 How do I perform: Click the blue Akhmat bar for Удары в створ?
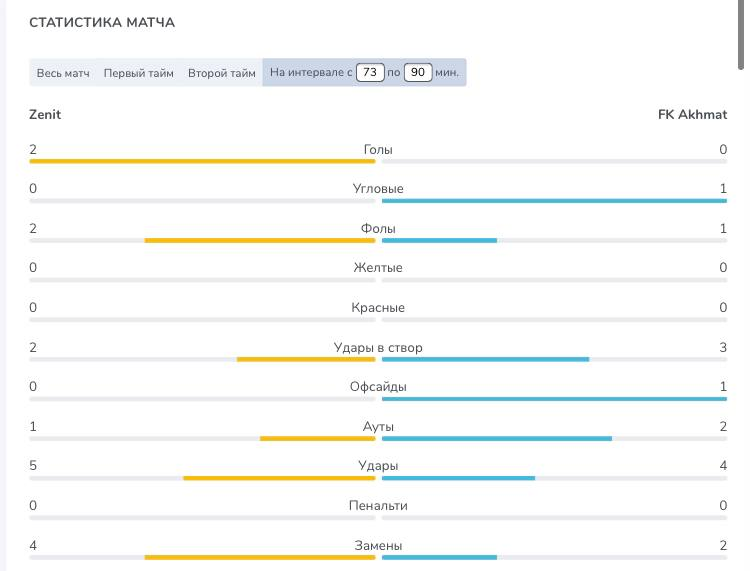485,358
